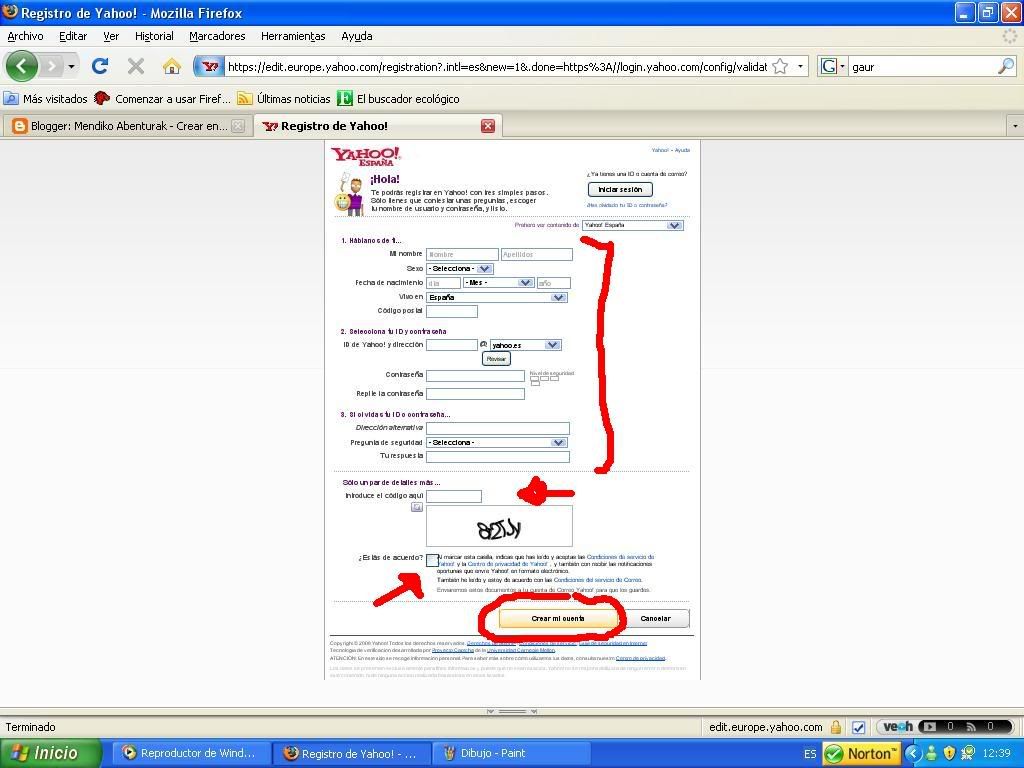Screen dimensions: 1024x768
Task: Click the home icon in the toolbar
Action: pyautogui.click(x=172, y=67)
